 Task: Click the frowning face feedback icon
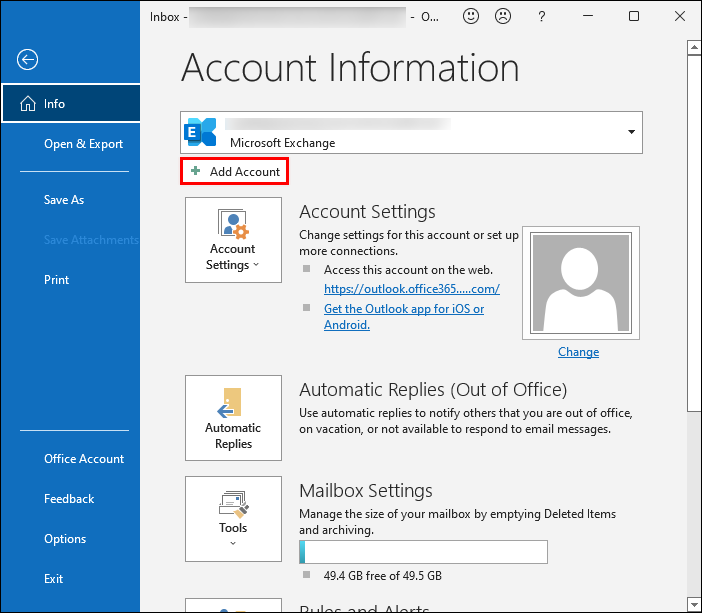[503, 17]
